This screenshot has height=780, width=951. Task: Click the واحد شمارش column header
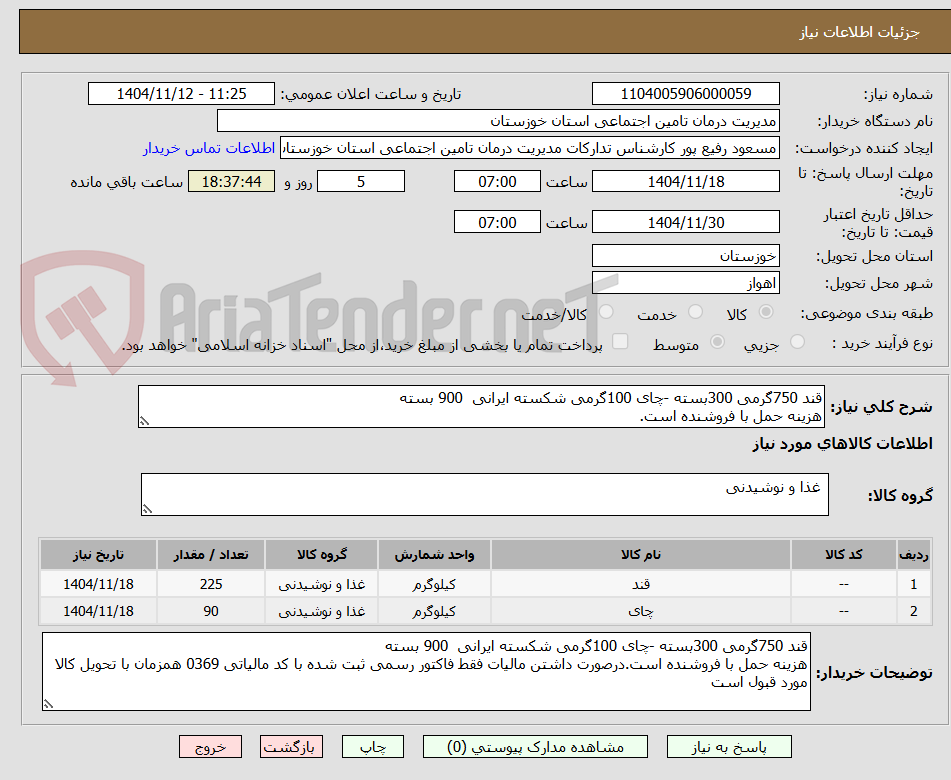[434, 554]
